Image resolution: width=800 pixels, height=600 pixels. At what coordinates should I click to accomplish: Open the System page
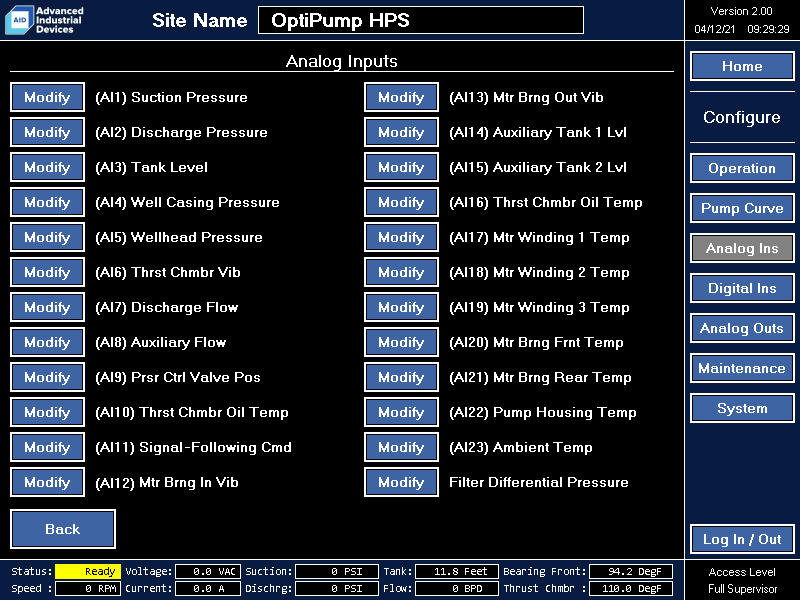[x=742, y=408]
